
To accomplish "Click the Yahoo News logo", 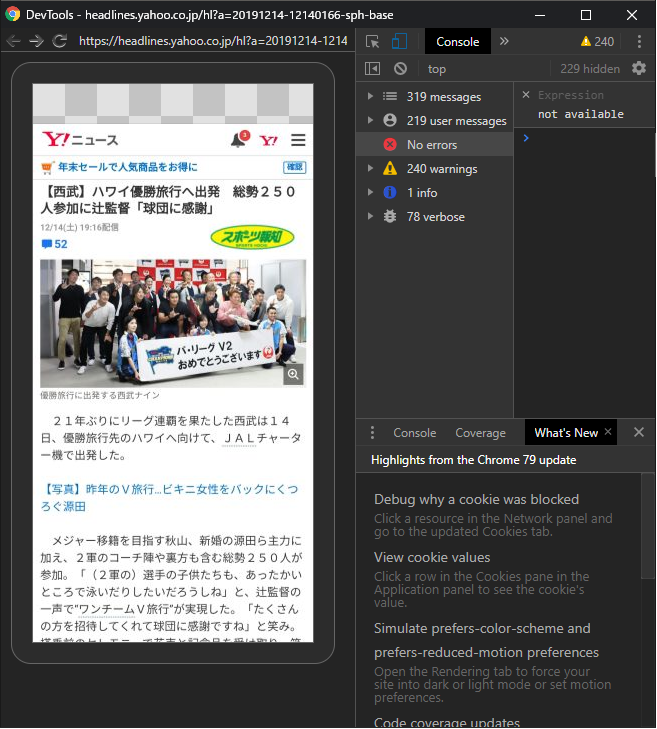I will pyautogui.click(x=80, y=140).
